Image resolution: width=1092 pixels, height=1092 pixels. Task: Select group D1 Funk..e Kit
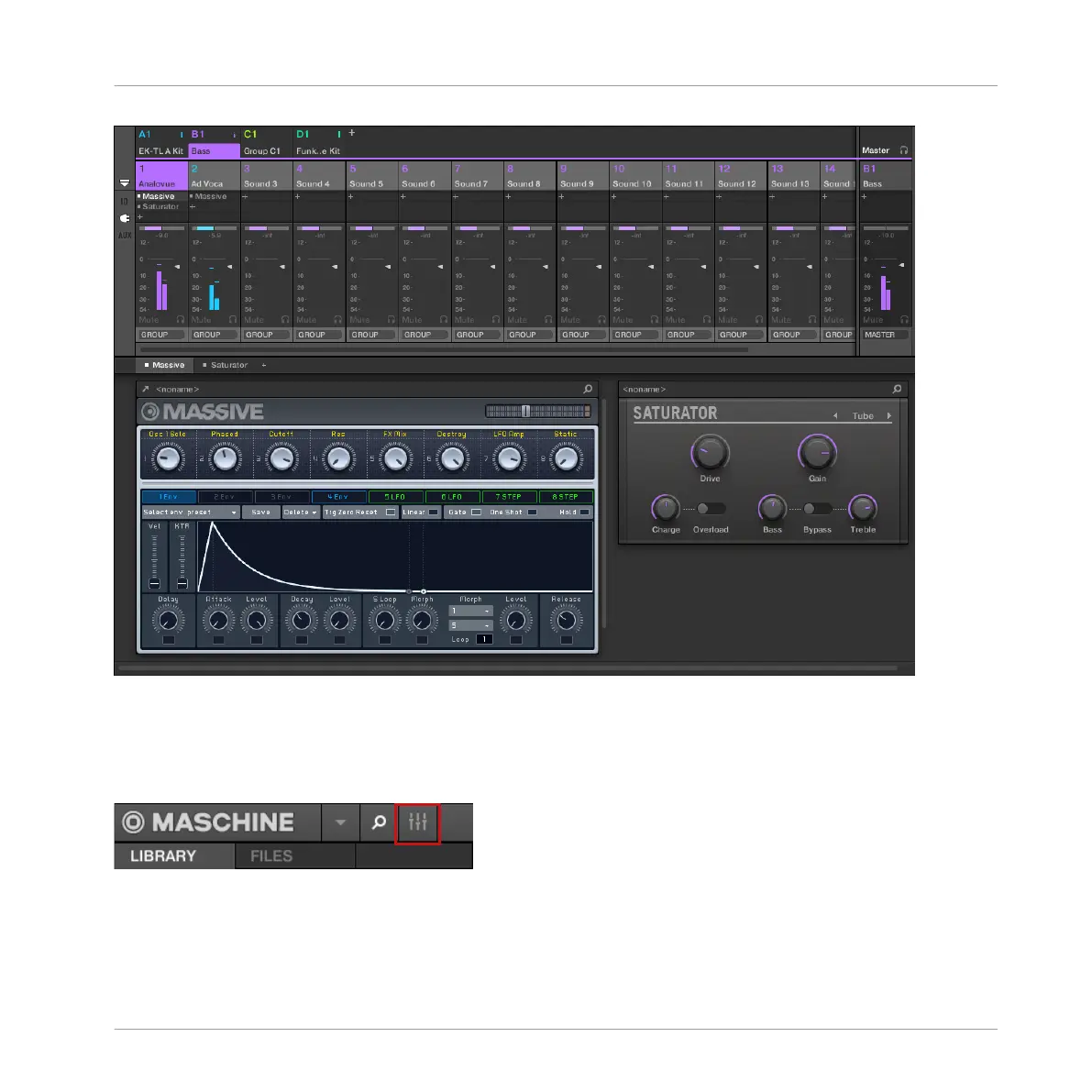pos(319,142)
